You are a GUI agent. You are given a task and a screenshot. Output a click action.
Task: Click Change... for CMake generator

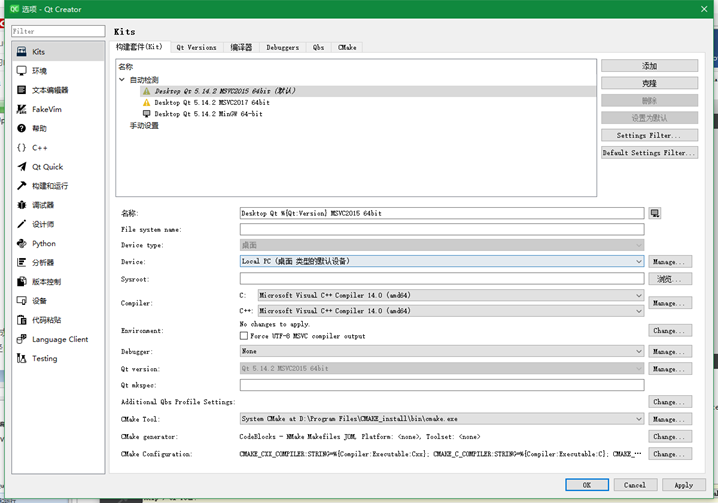point(670,437)
